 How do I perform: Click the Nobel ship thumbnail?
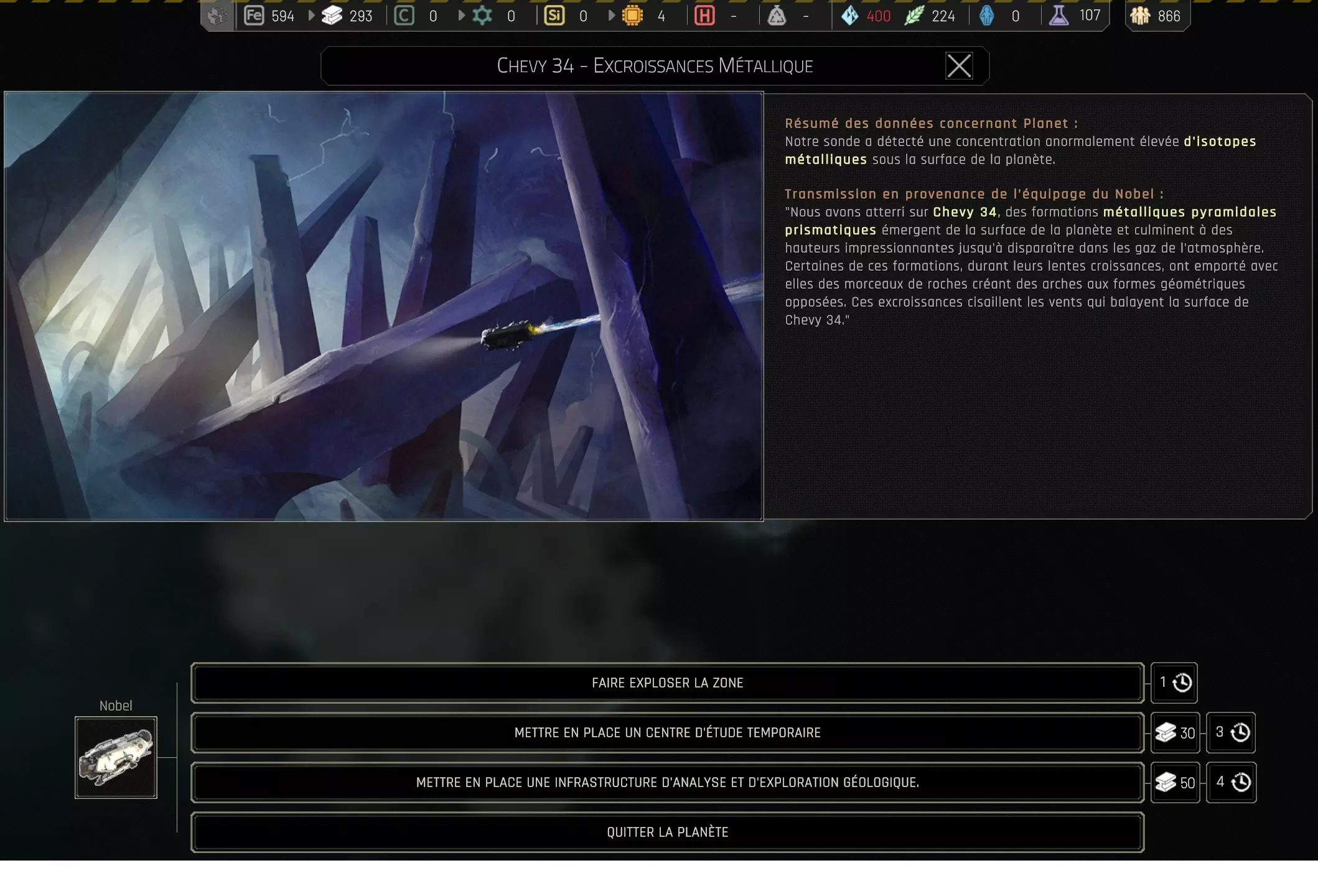point(116,757)
